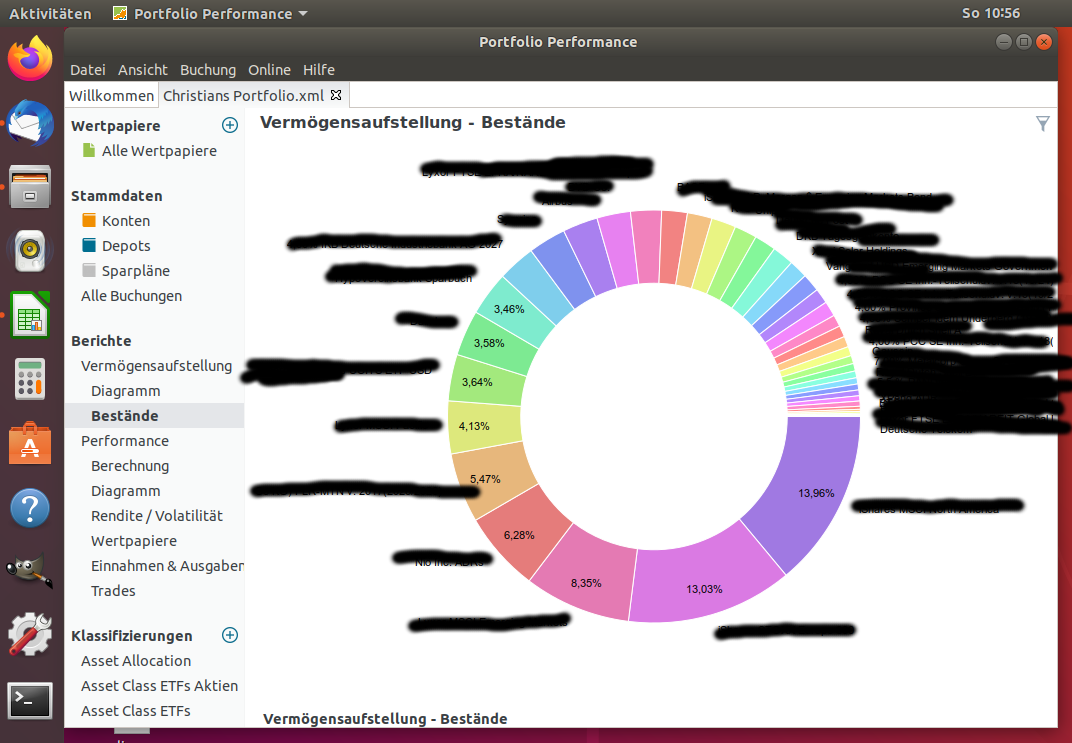Open Konten under Stammdaten

click(x=126, y=221)
